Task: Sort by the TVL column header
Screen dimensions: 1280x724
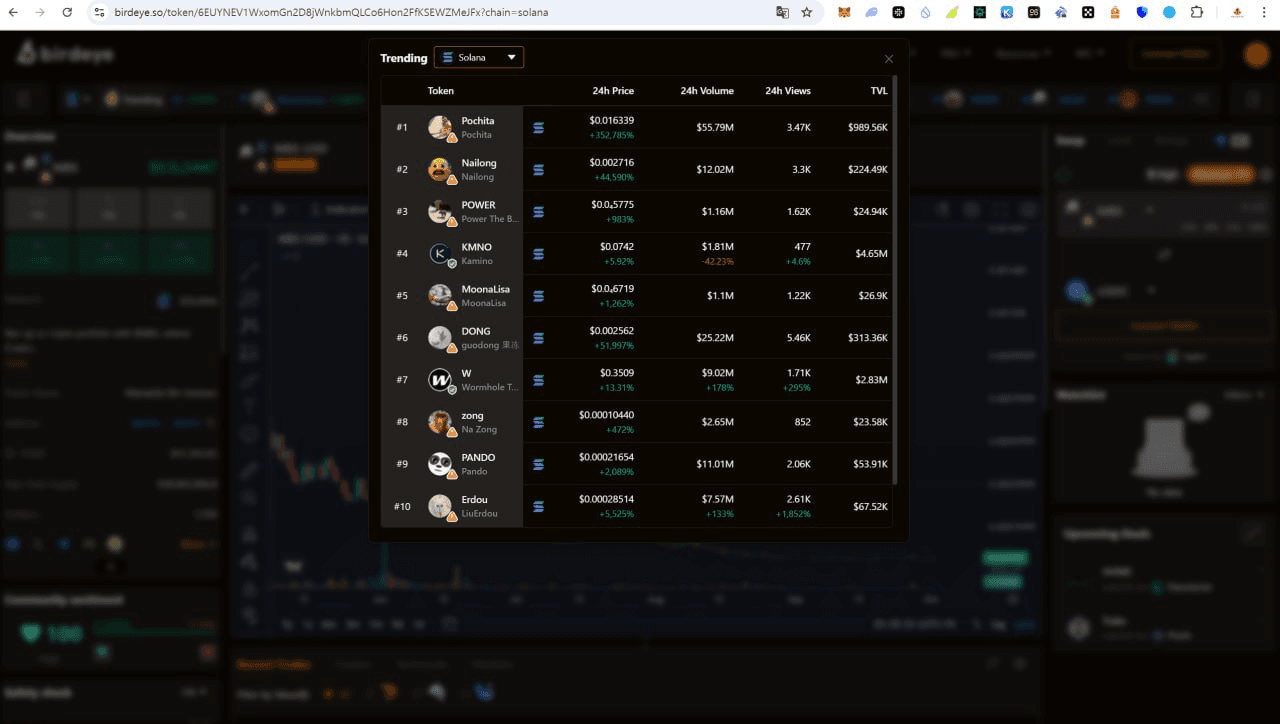Action: tap(879, 91)
